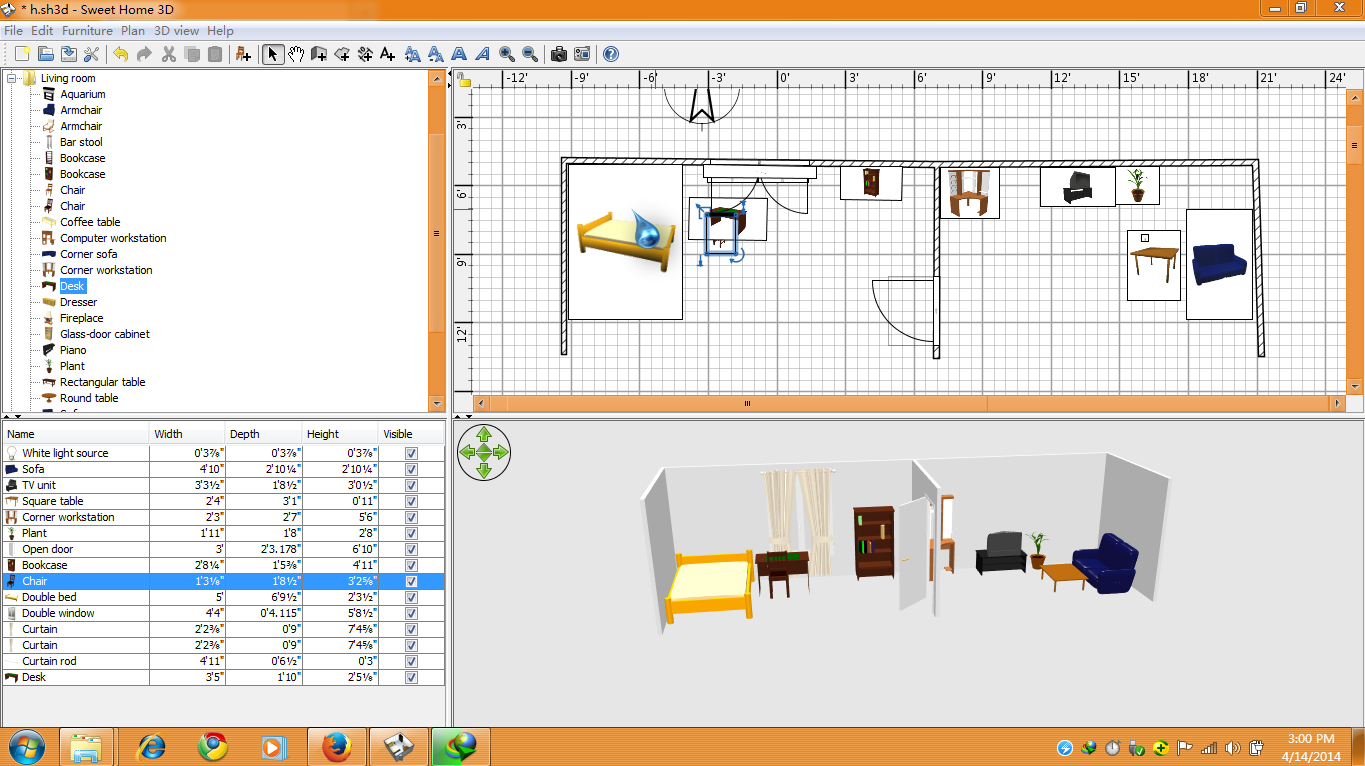Click the Add texts tool
Image resolution: width=1365 pixels, height=766 pixels.
pyautogui.click(x=387, y=54)
